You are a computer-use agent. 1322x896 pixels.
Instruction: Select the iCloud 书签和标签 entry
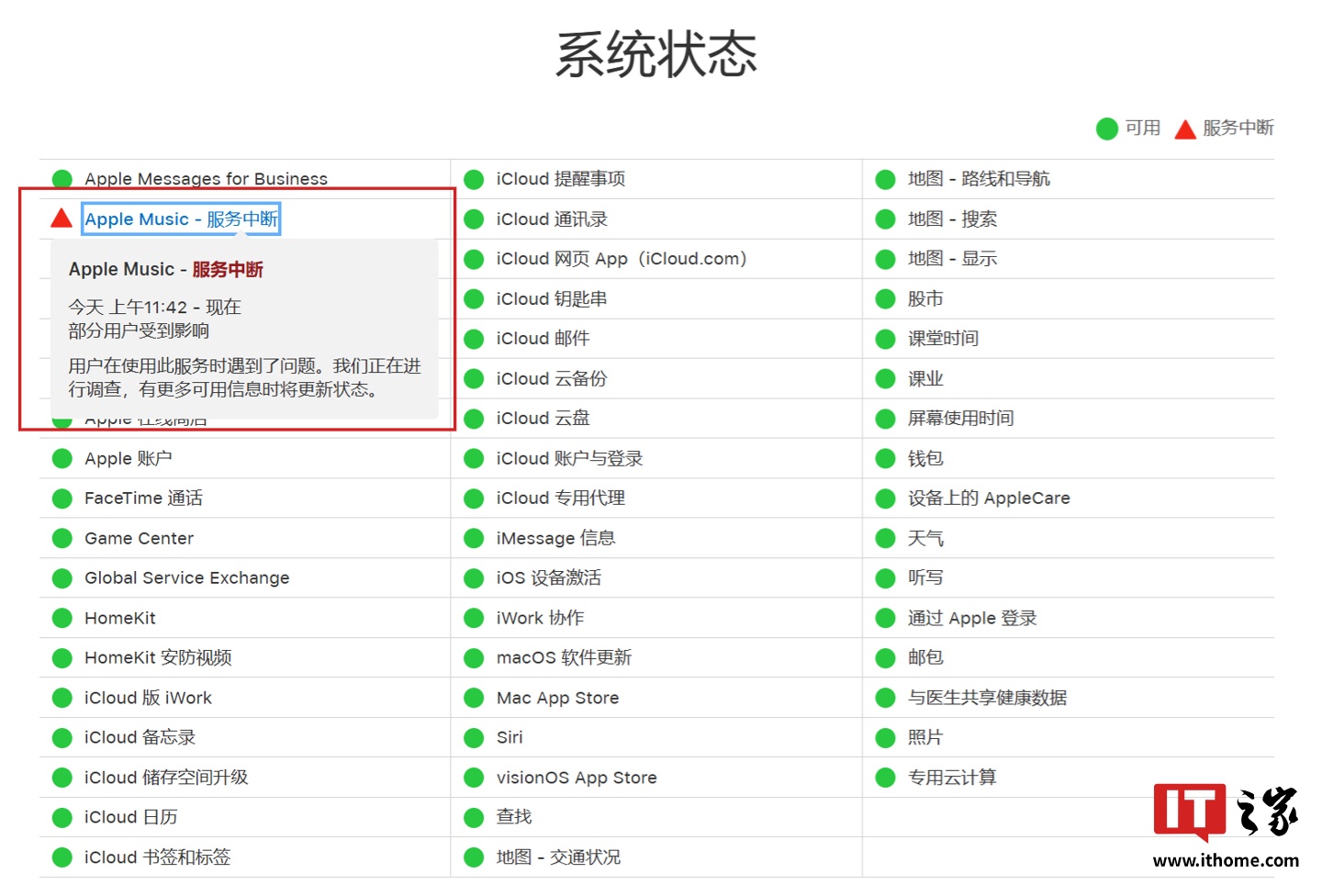coord(157,857)
